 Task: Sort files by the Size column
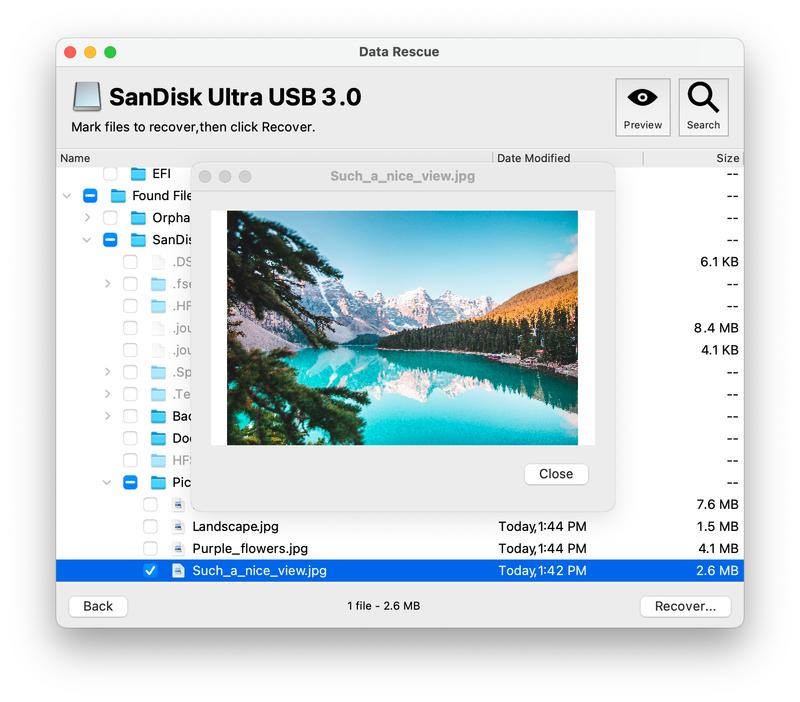(x=728, y=158)
